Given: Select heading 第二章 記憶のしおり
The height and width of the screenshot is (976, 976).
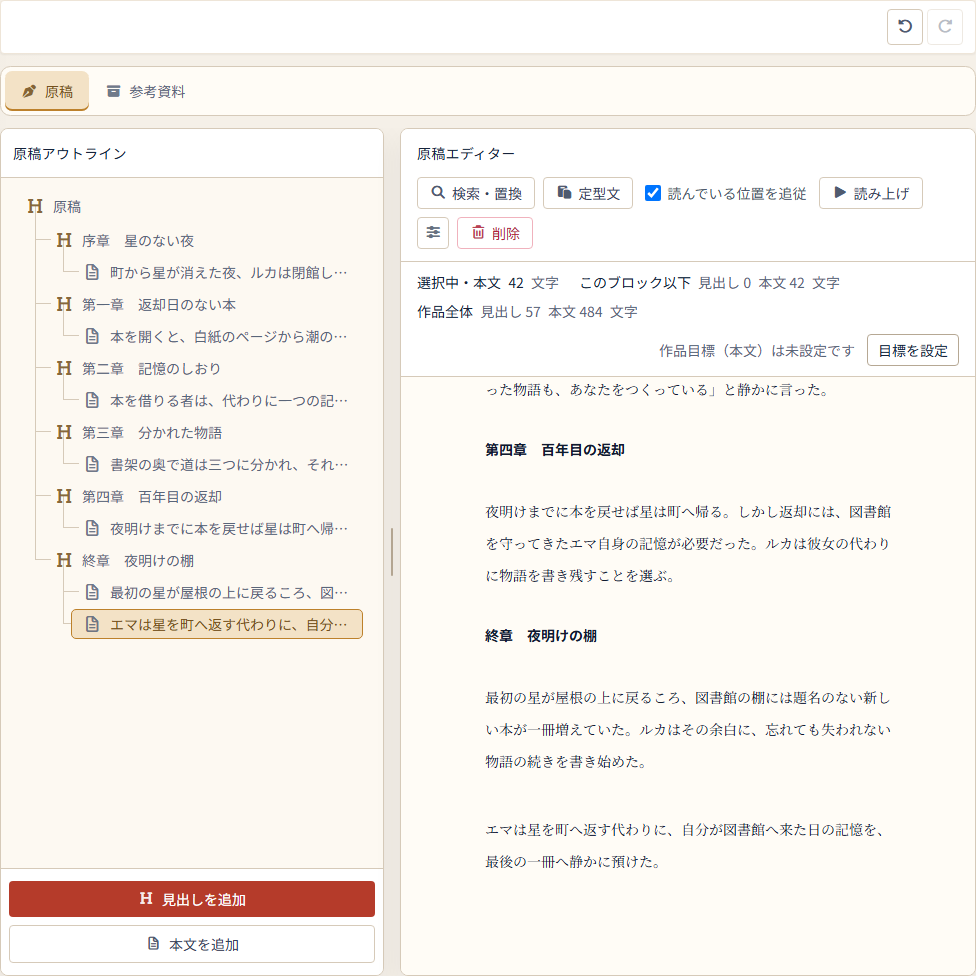Looking at the screenshot, I should click(x=151, y=368).
